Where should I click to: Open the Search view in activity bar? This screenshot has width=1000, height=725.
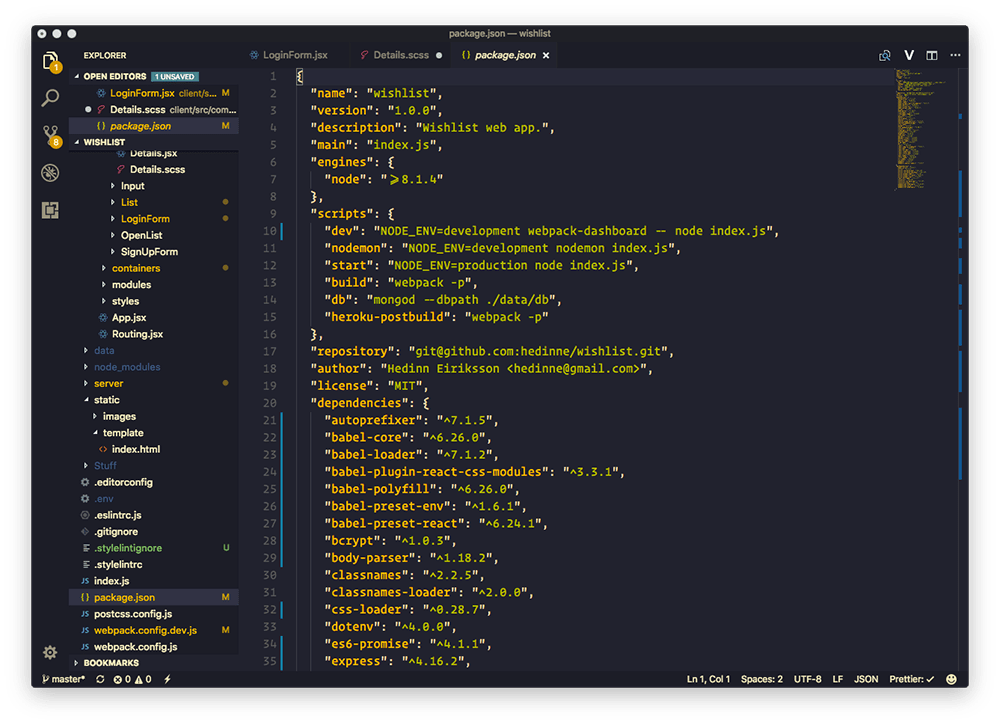[50, 98]
